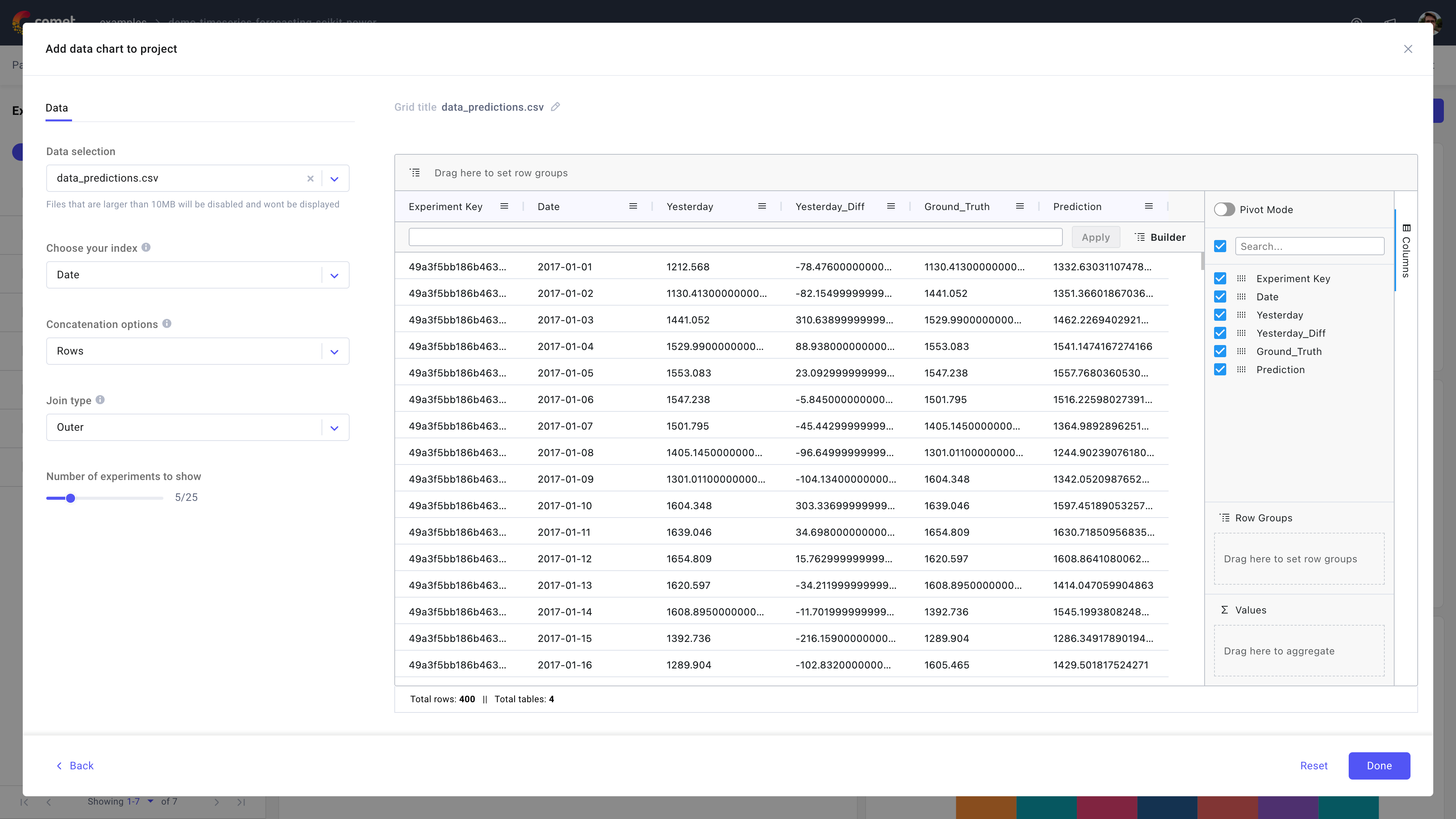The height and width of the screenshot is (819, 1456).
Task: Open the Choose your index dropdown
Action: (x=334, y=275)
